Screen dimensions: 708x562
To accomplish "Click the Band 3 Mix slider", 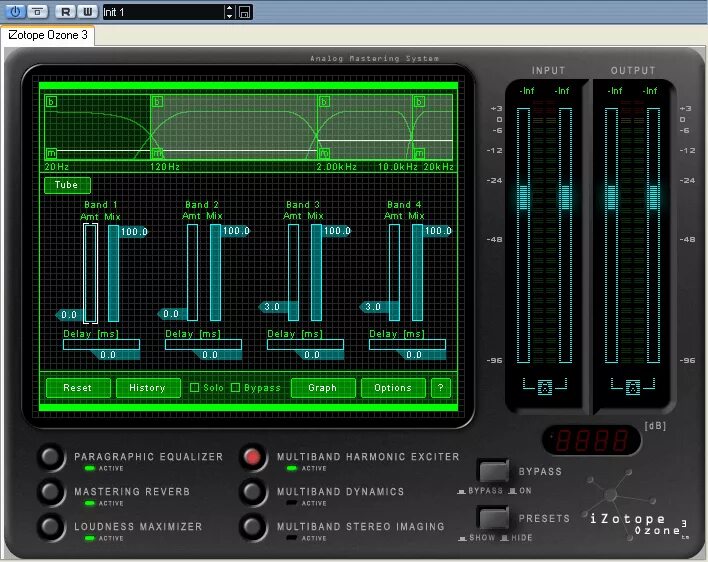I will pyautogui.click(x=317, y=273).
